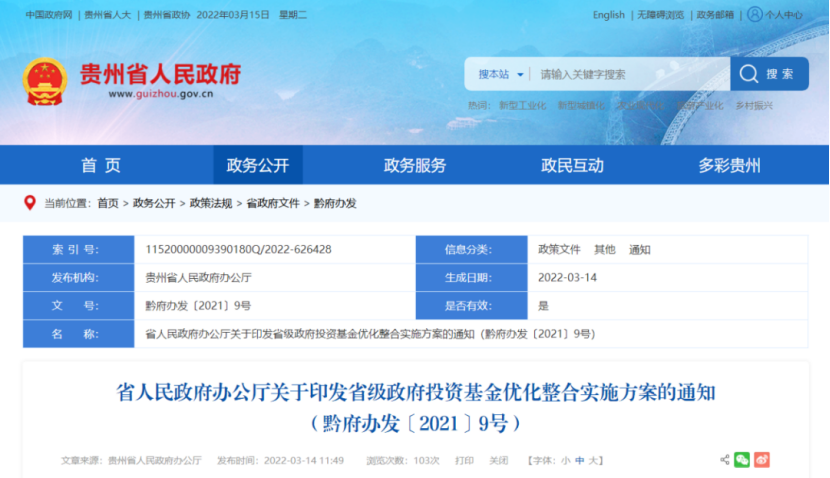
Task: Open 无障碍浏览 accessibility mode
Action: click(x=660, y=15)
